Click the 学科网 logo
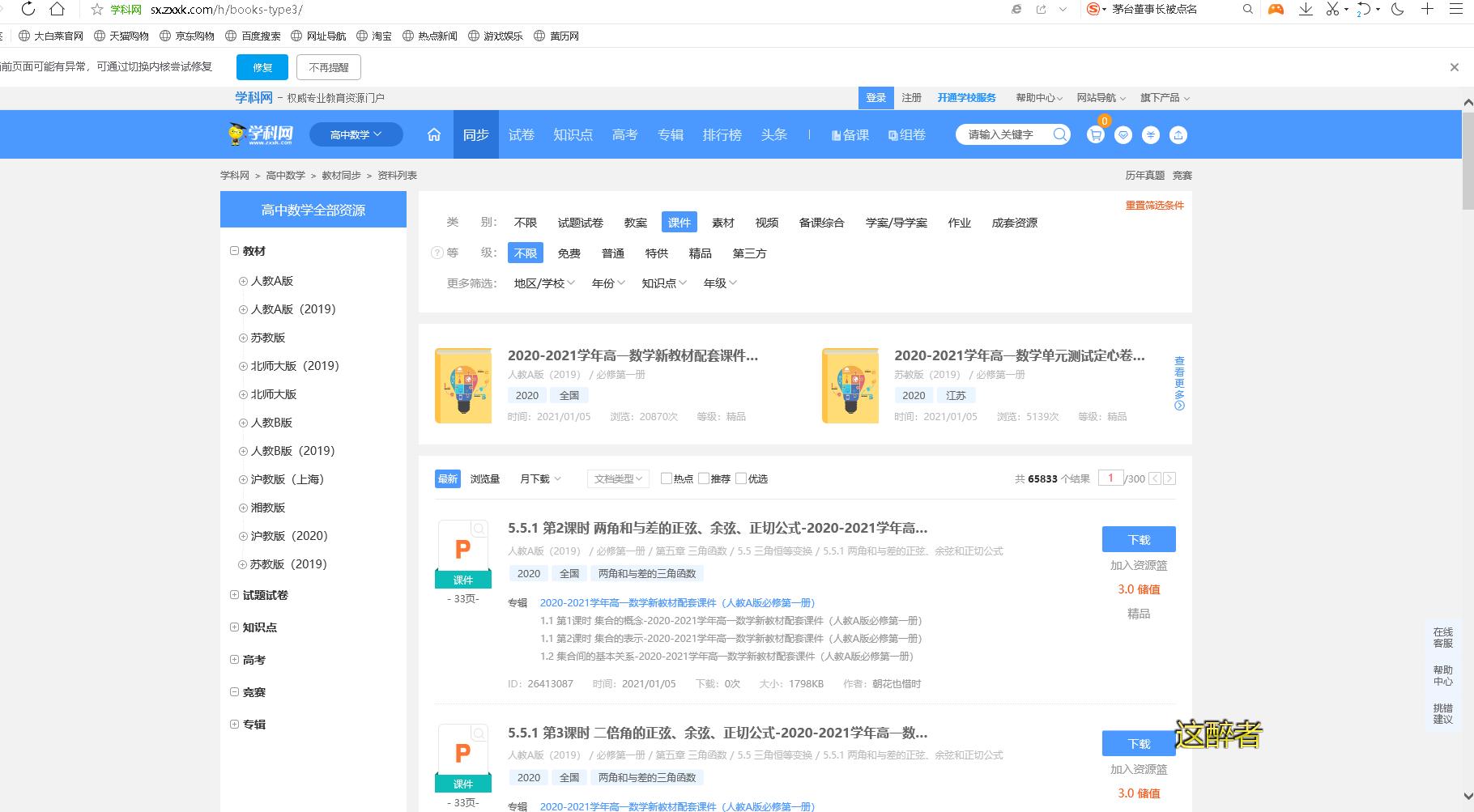1474x812 pixels. click(258, 134)
